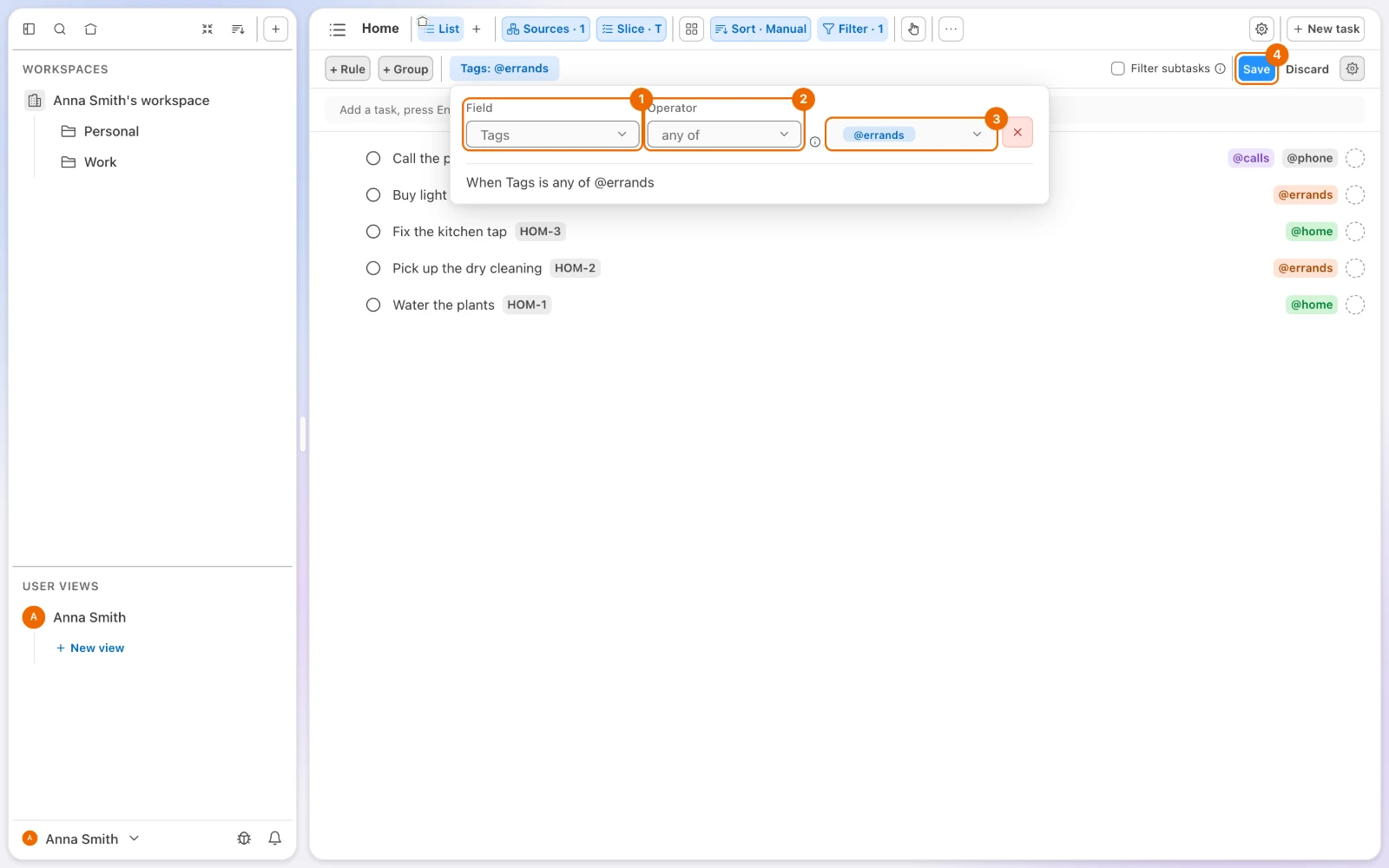Open the Field dropdown showing Tags
Screen dimensions: 1389x868
coord(553,135)
